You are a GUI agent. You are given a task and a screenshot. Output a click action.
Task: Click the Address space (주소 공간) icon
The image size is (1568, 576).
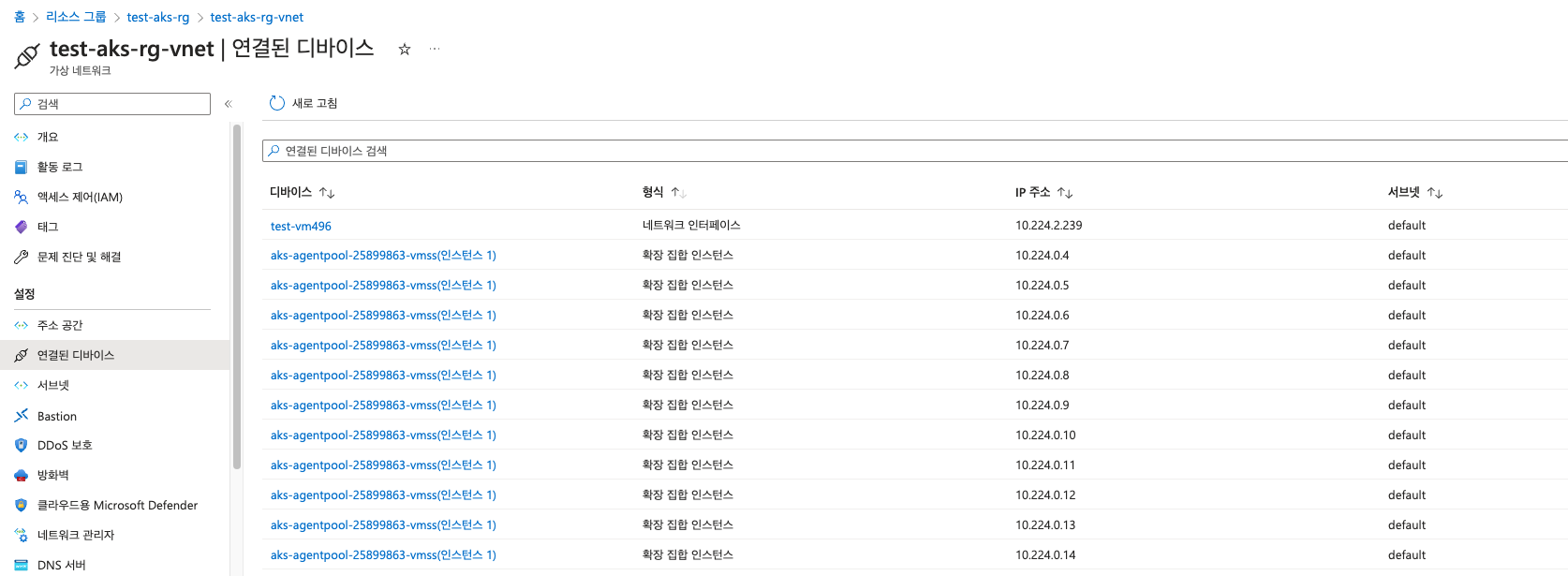[x=22, y=325]
